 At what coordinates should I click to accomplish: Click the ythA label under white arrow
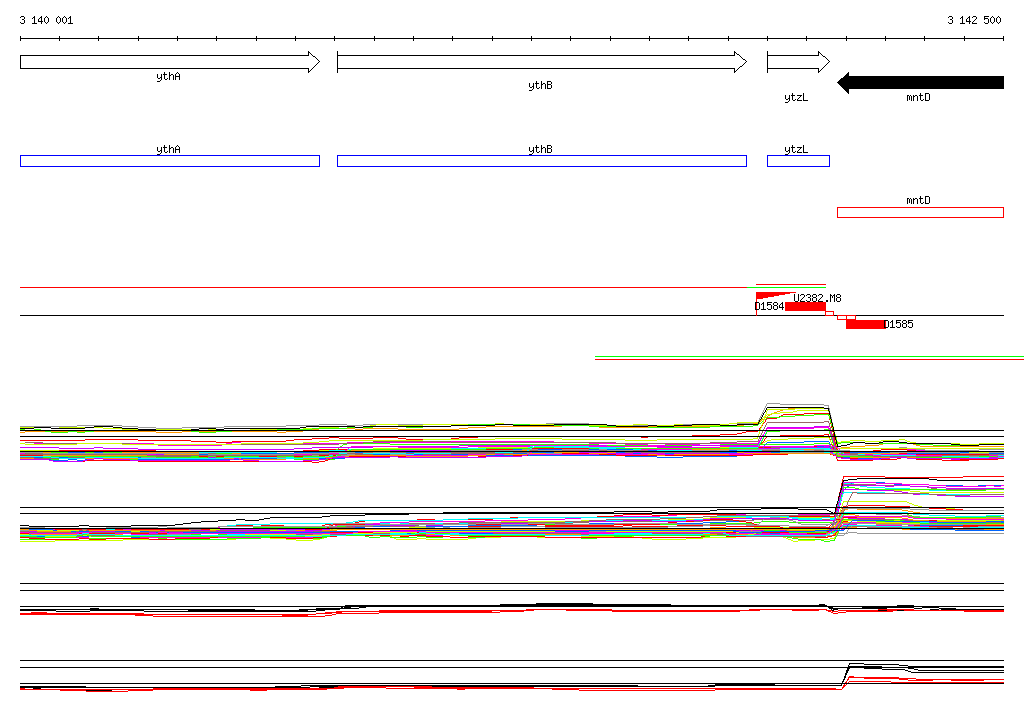click(x=168, y=76)
